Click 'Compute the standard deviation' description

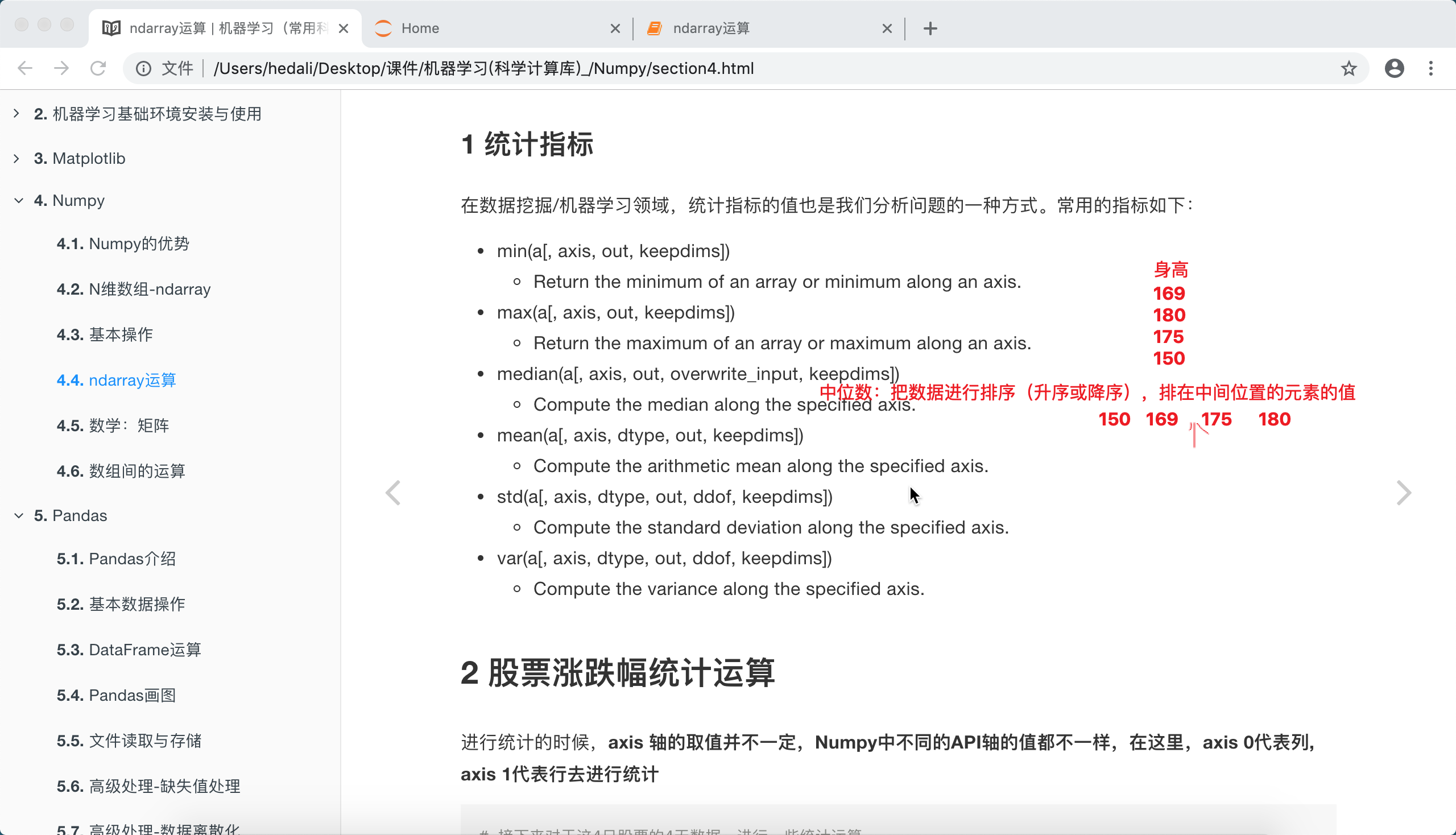(x=771, y=527)
